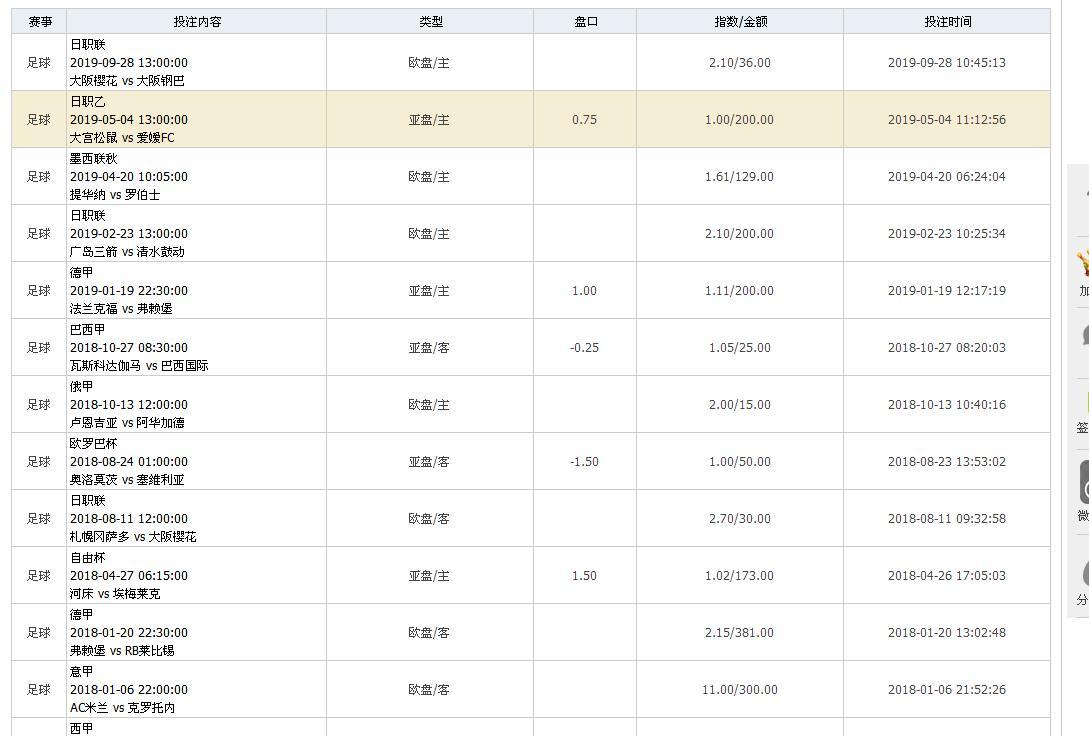Select the 法兰克福 vs 弗赖堡 match row
1089x736 pixels.
pos(121,309)
